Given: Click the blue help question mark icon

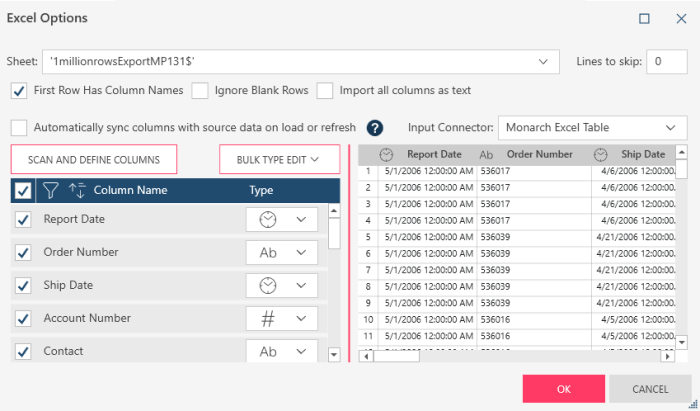Looking at the screenshot, I should pyautogui.click(x=376, y=128).
